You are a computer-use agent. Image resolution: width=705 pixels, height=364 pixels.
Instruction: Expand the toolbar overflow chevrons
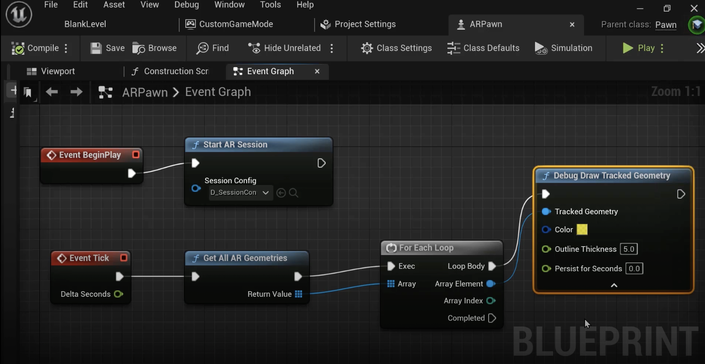pos(700,48)
